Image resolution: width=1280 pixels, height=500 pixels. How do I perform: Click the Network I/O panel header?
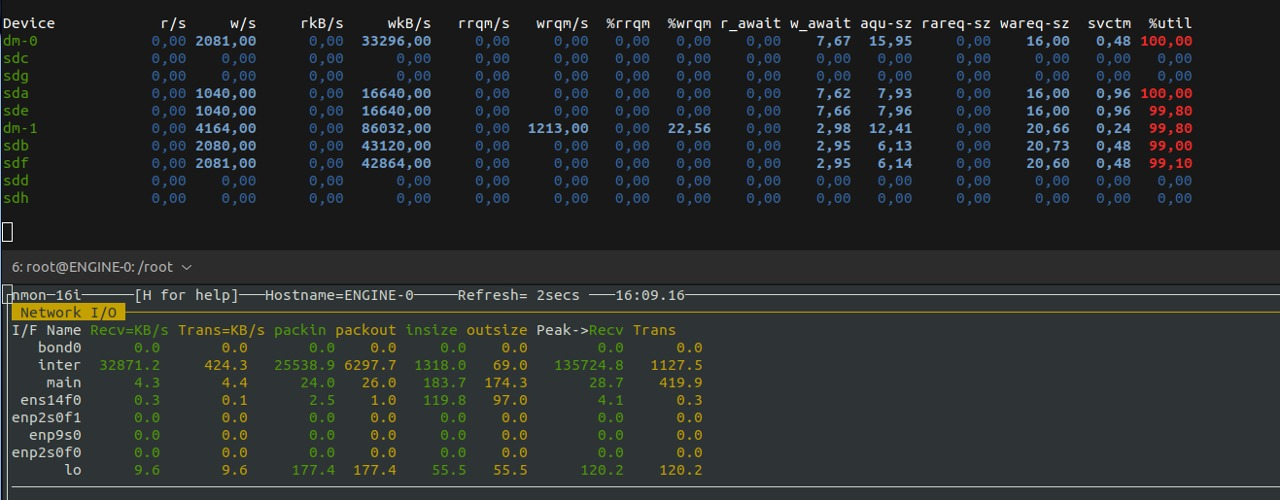(69, 313)
